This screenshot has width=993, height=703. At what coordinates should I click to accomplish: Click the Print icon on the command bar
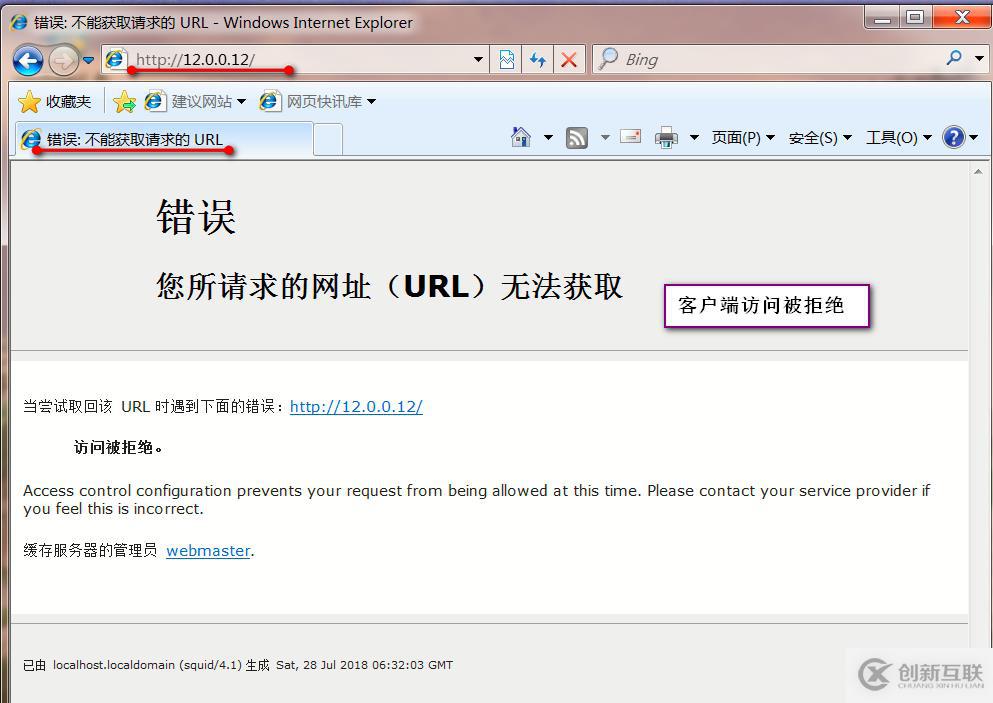(666, 137)
